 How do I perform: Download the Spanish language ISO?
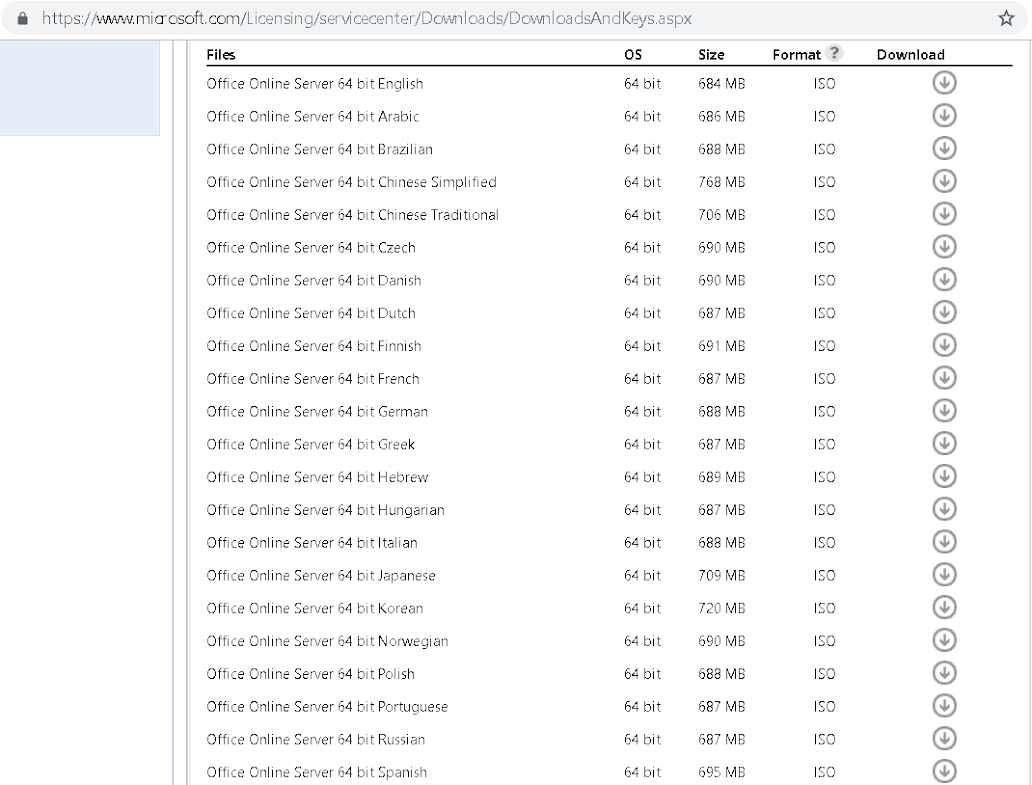[x=944, y=771]
